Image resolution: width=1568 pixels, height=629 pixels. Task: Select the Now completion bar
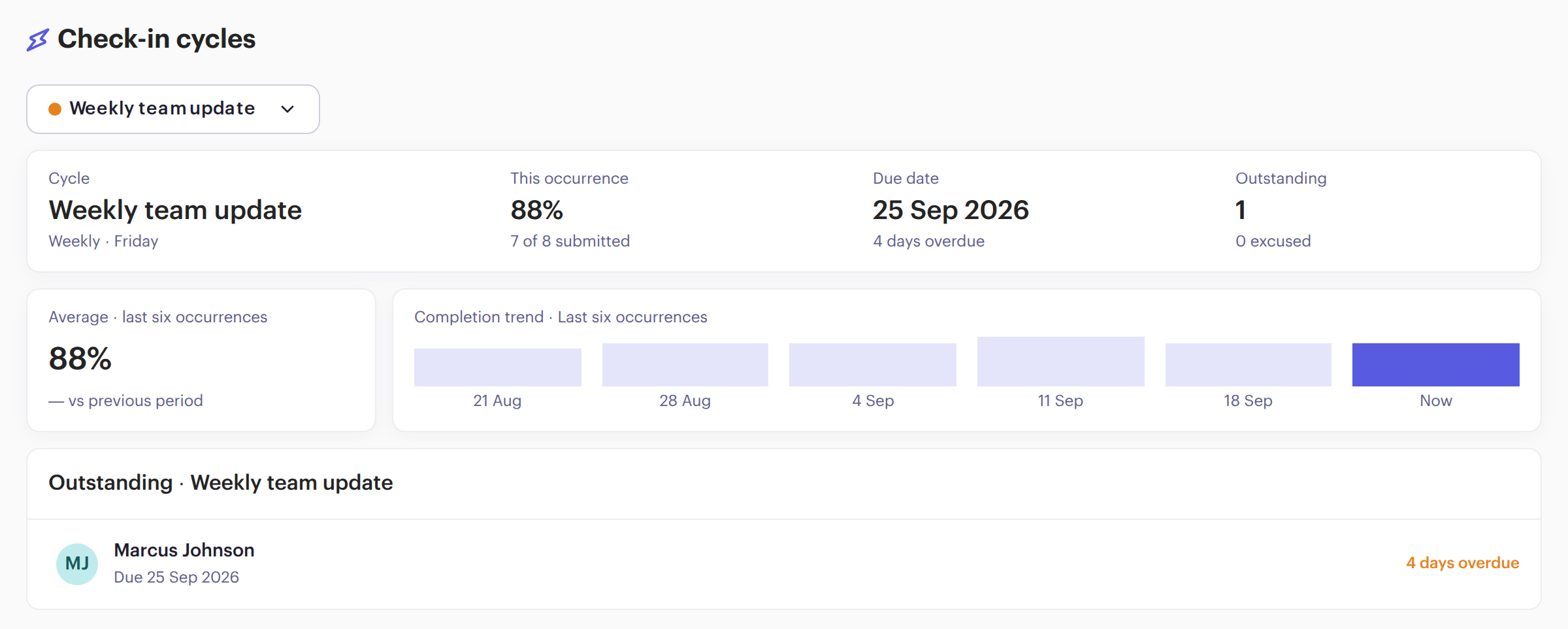[1436, 365]
